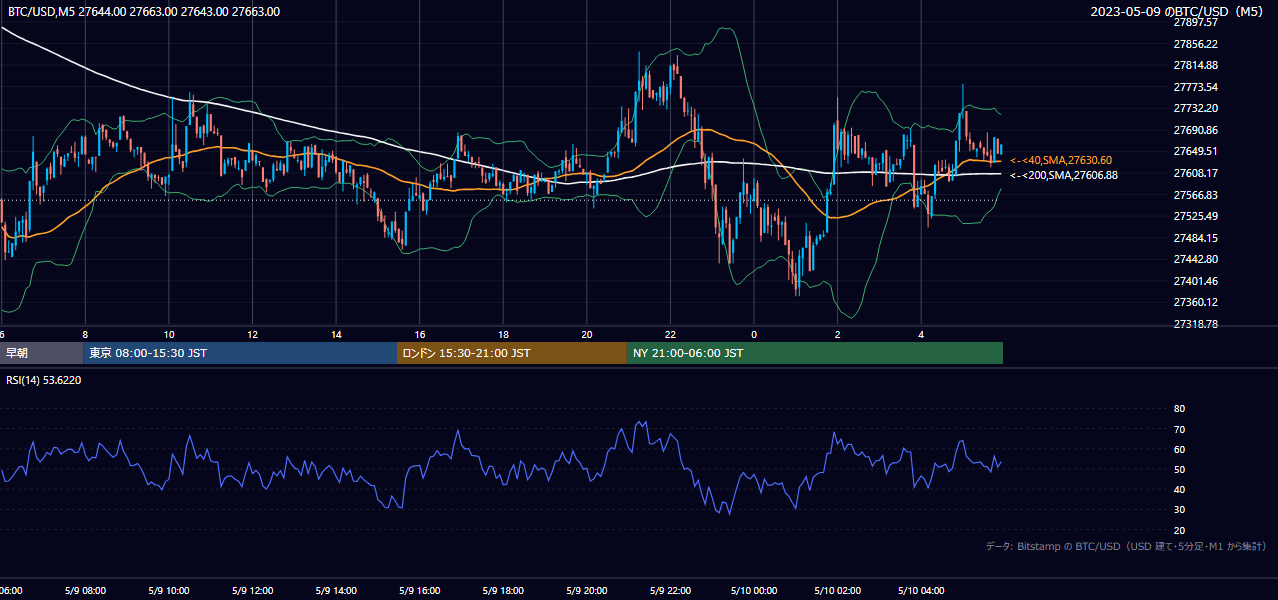Screen dimensions: 1278x600
Task: Click price axis label 27773.54
Action: [x=1195, y=87]
